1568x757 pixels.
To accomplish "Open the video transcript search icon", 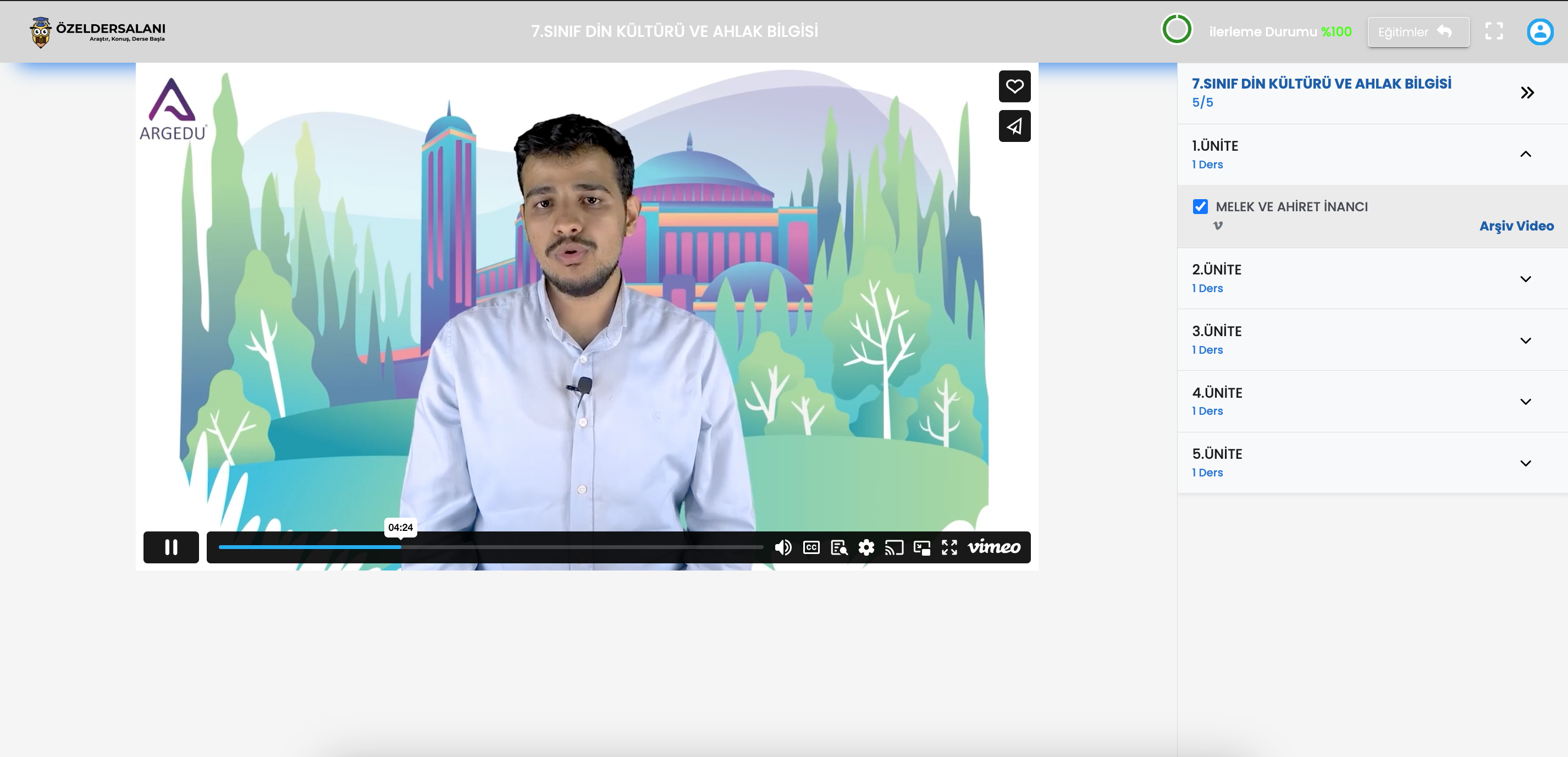I will (839, 547).
